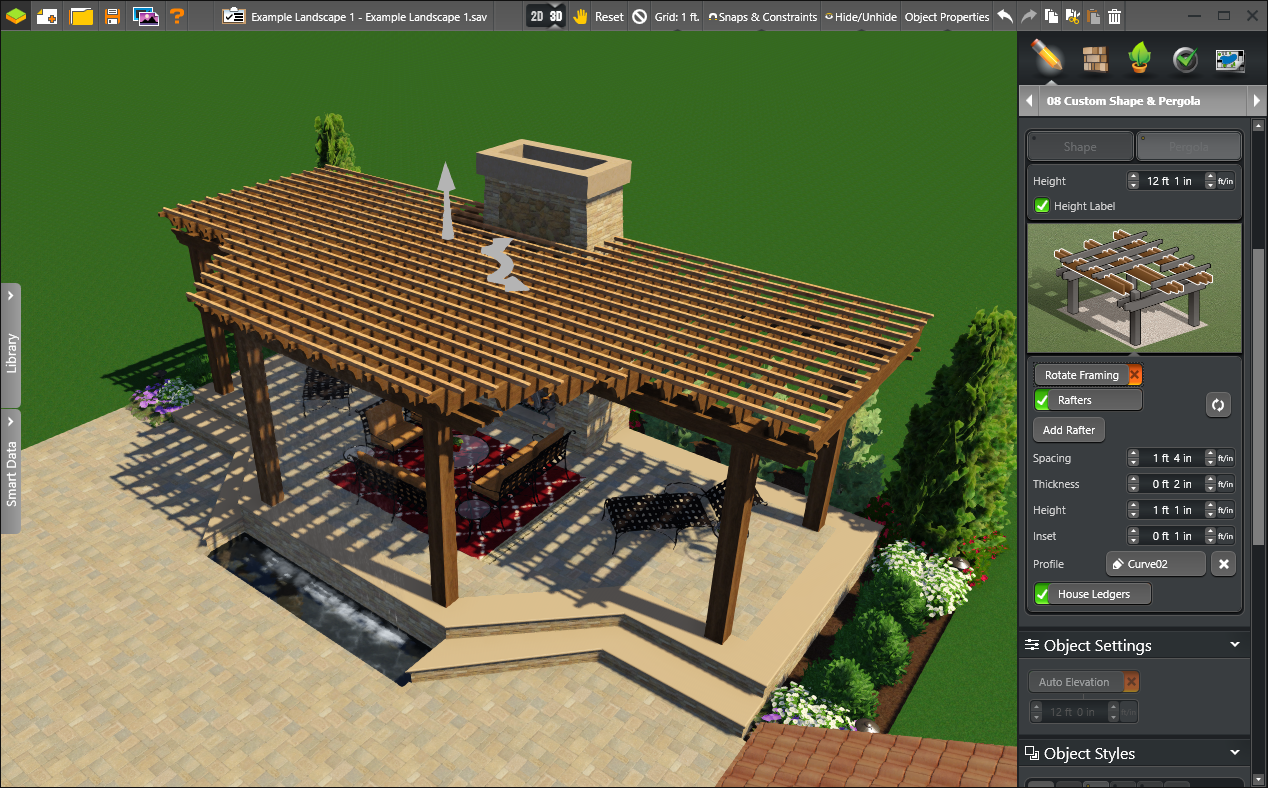This screenshot has height=788, width=1268.
Task: Click the Undo arrow icon
Action: (x=1004, y=16)
